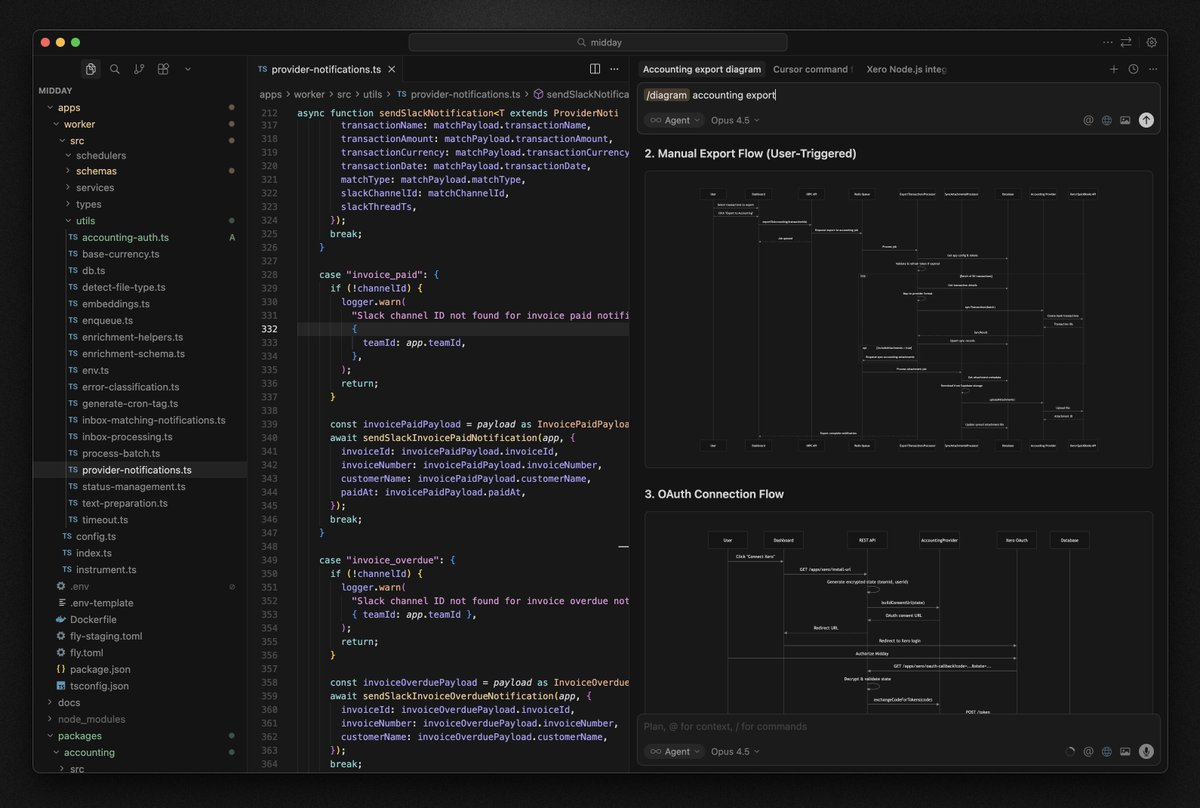This screenshot has height=808, width=1200.
Task: Open the Source Control icon
Action: tap(139, 69)
